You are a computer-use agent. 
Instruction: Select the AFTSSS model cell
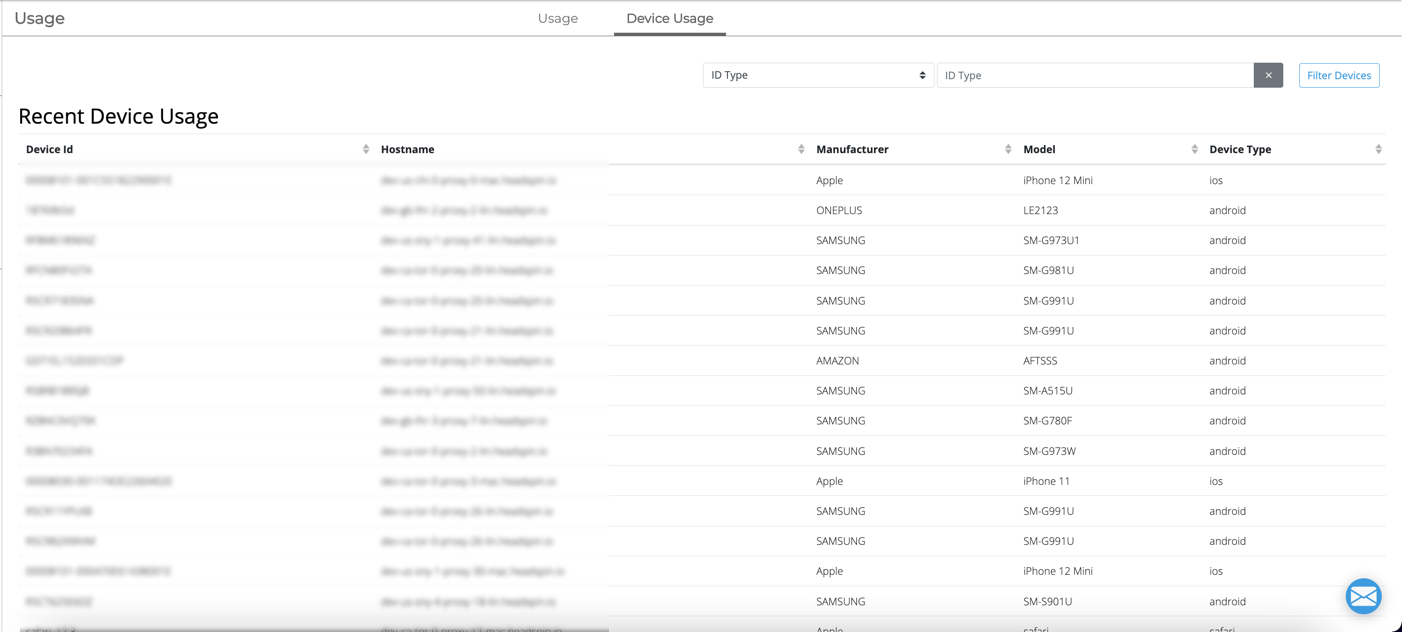pos(1040,360)
